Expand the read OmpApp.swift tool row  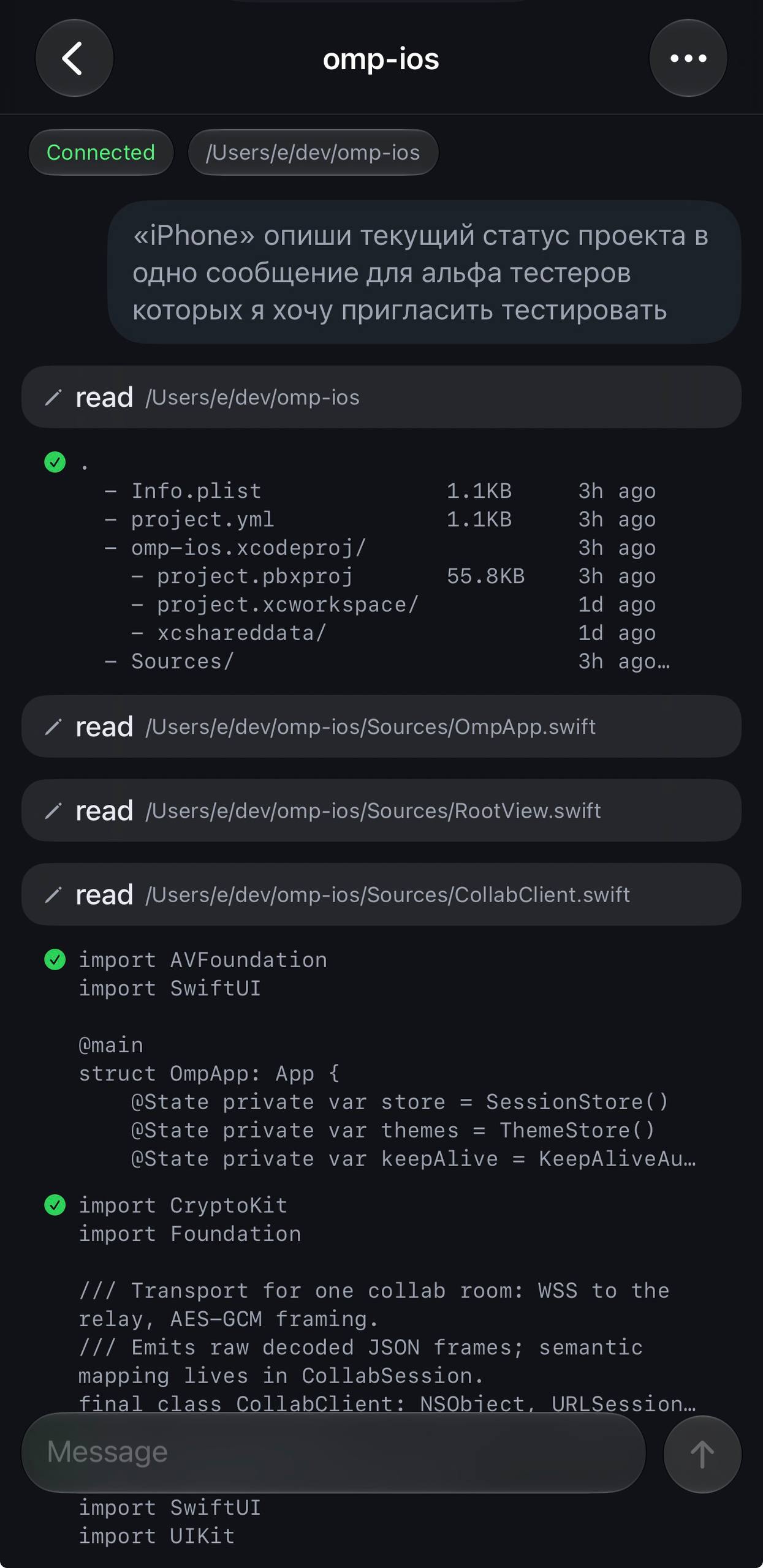click(x=381, y=726)
